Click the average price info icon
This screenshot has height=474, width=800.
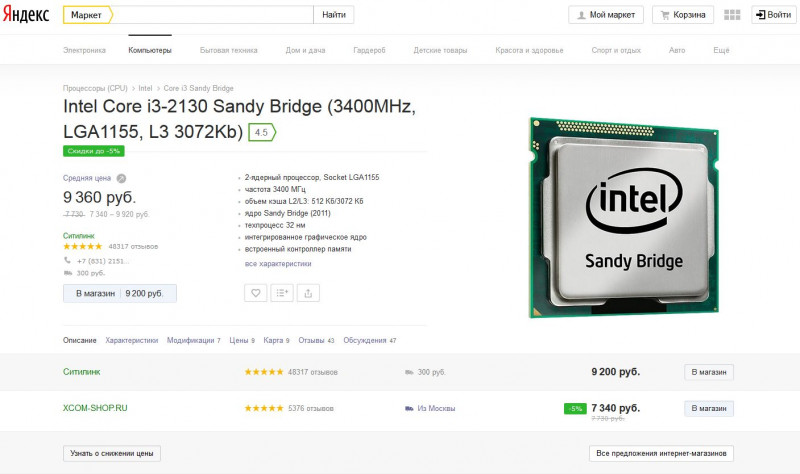tap(121, 178)
